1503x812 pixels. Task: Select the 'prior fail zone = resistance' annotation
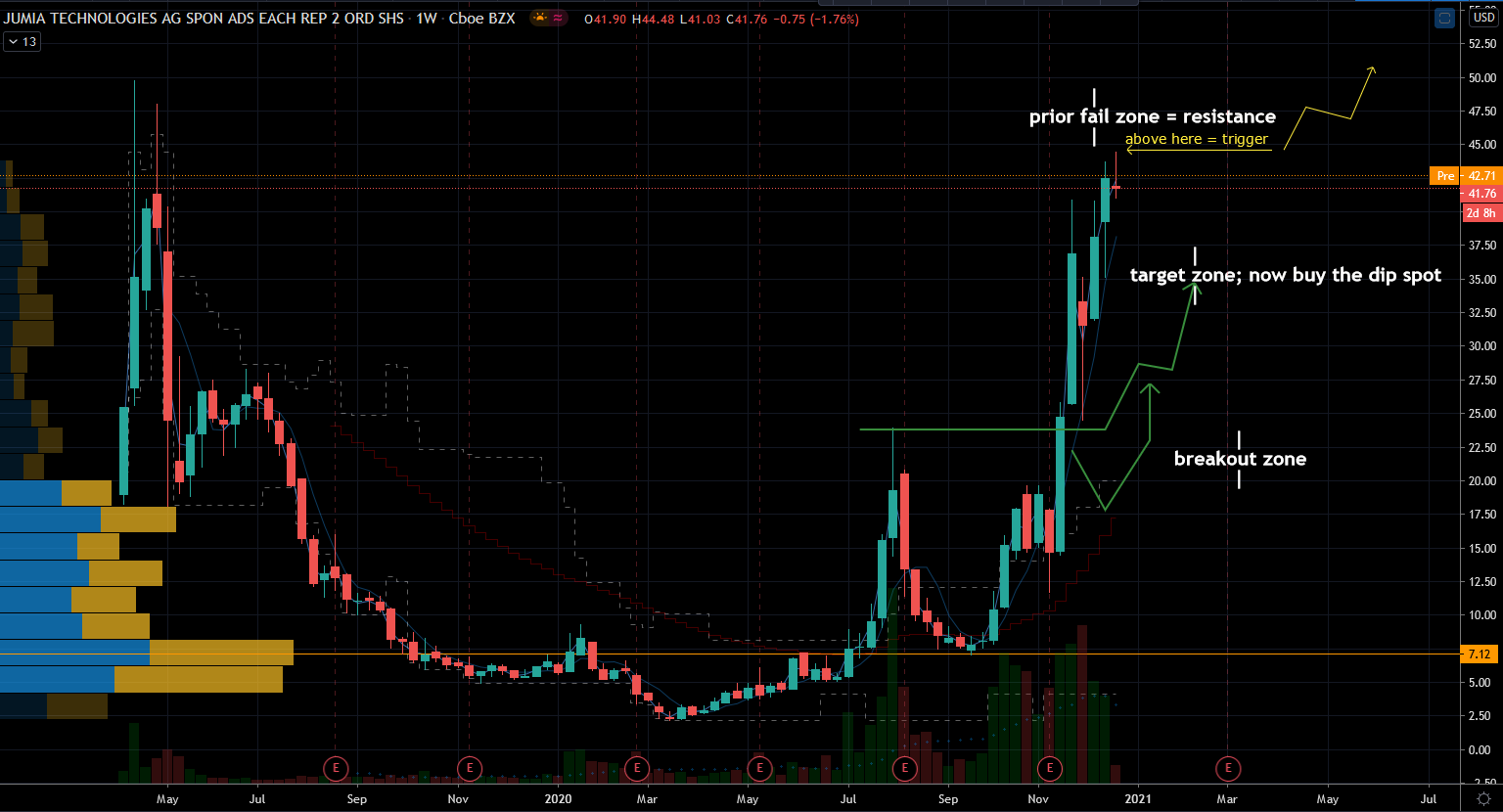1153,116
